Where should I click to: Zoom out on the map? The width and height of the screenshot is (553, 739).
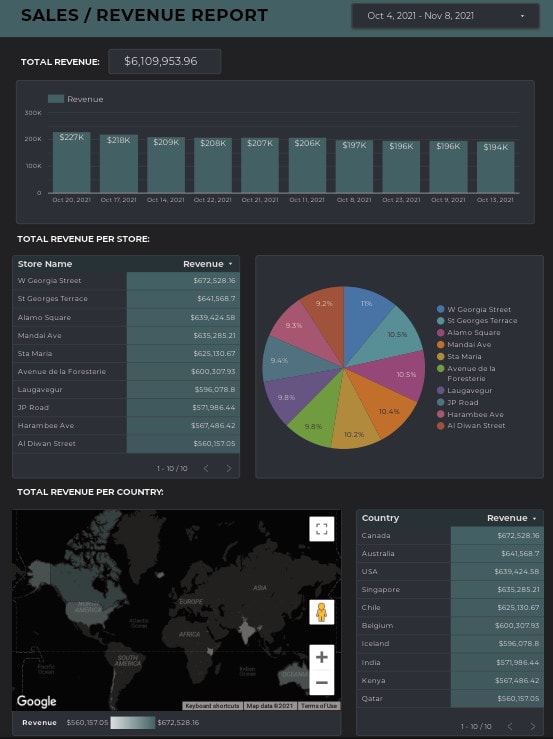pos(322,682)
